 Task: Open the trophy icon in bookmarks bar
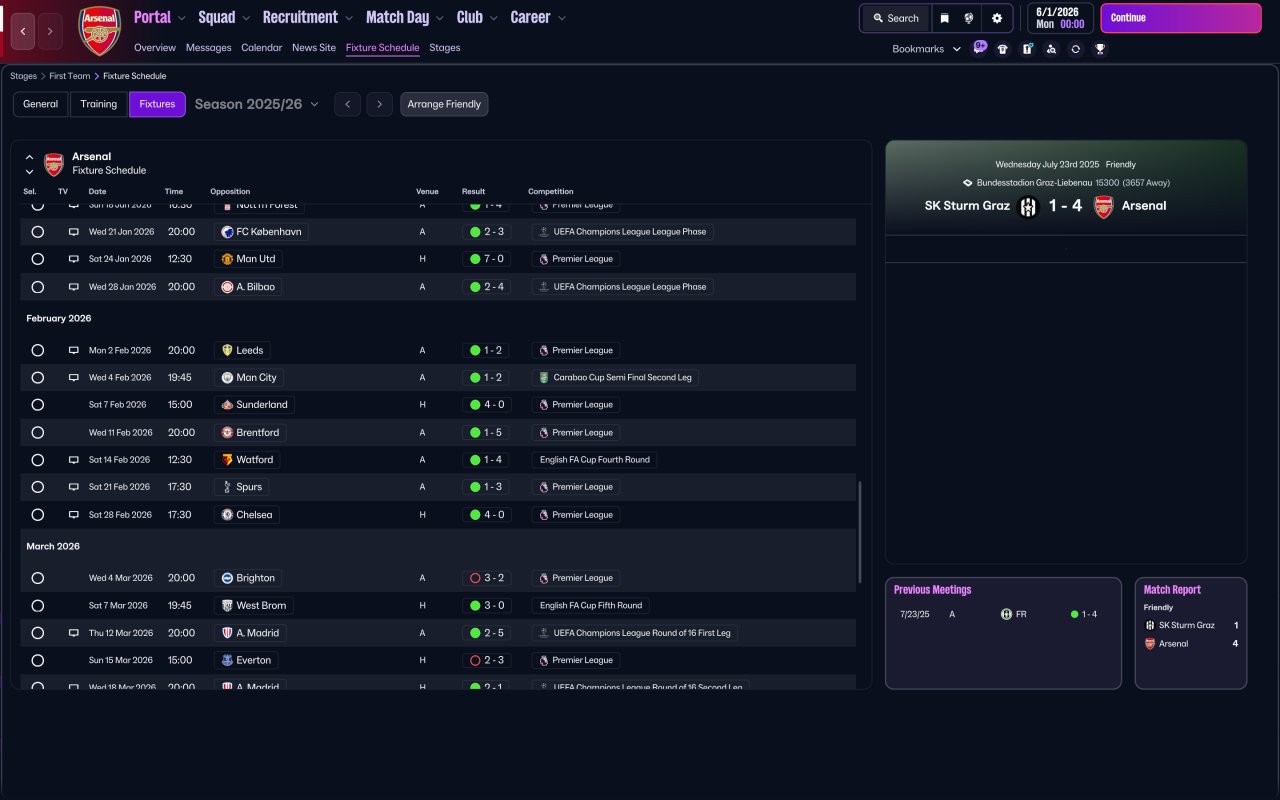tap(1100, 49)
